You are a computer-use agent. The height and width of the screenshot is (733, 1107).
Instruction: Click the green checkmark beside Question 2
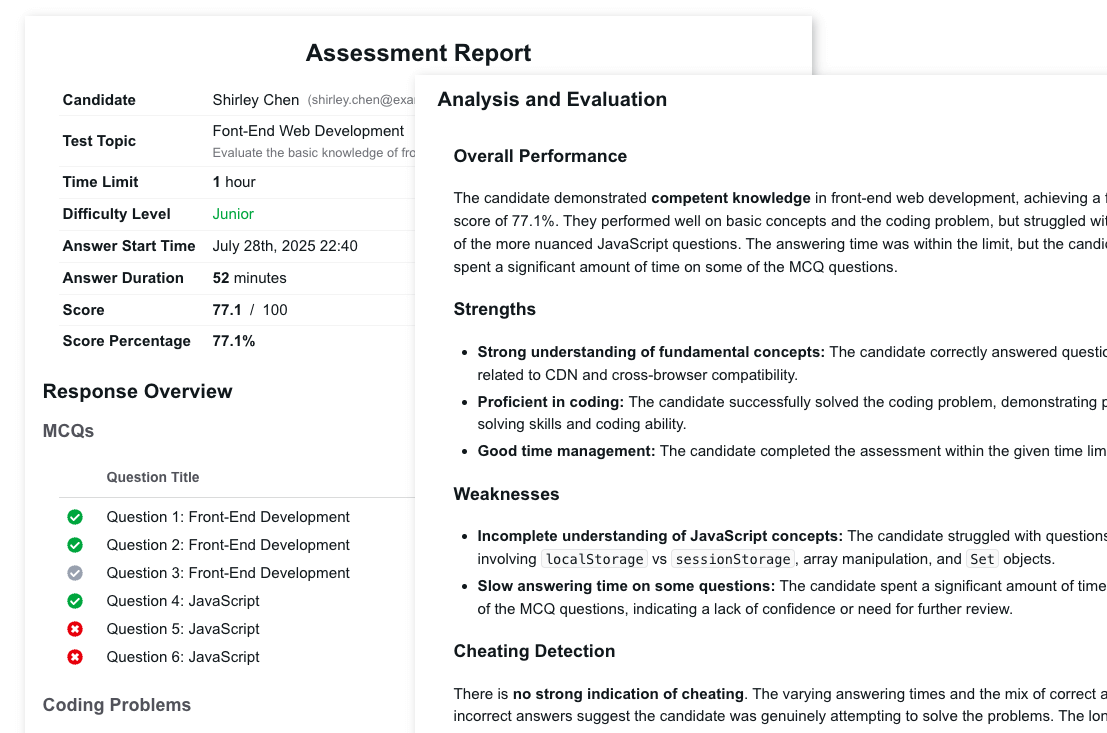[74, 545]
